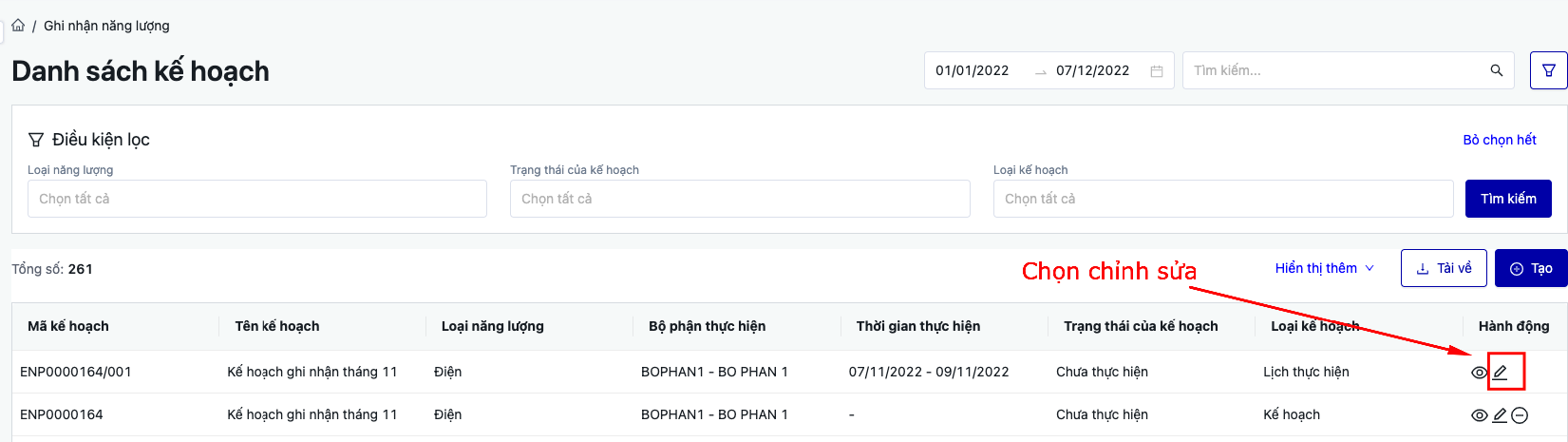Screen dimensions: 1568x442
Task: Toggle the filter funnel button
Action: pyautogui.click(x=1548, y=70)
